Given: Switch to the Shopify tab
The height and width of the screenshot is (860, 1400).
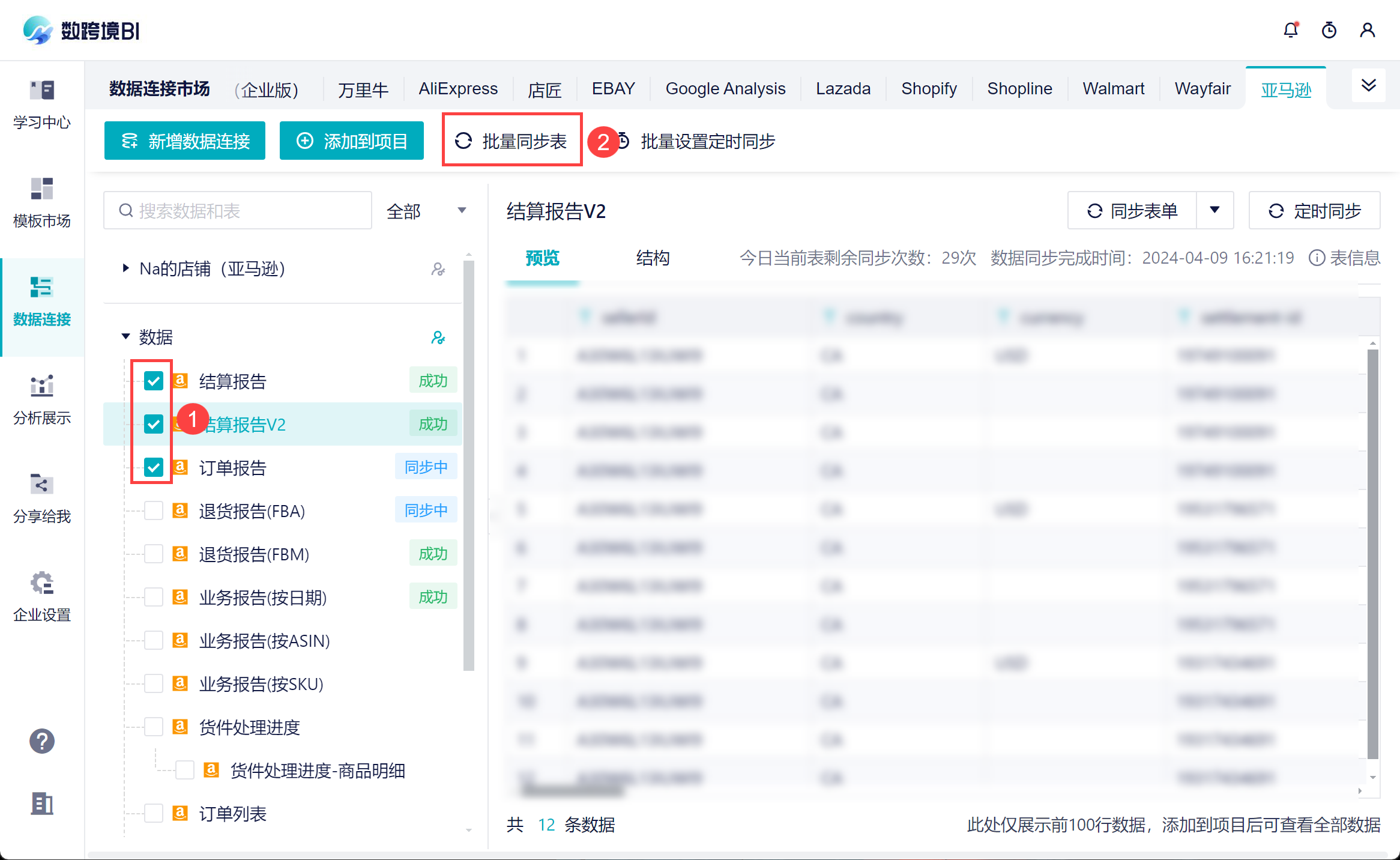Looking at the screenshot, I should 929,89.
